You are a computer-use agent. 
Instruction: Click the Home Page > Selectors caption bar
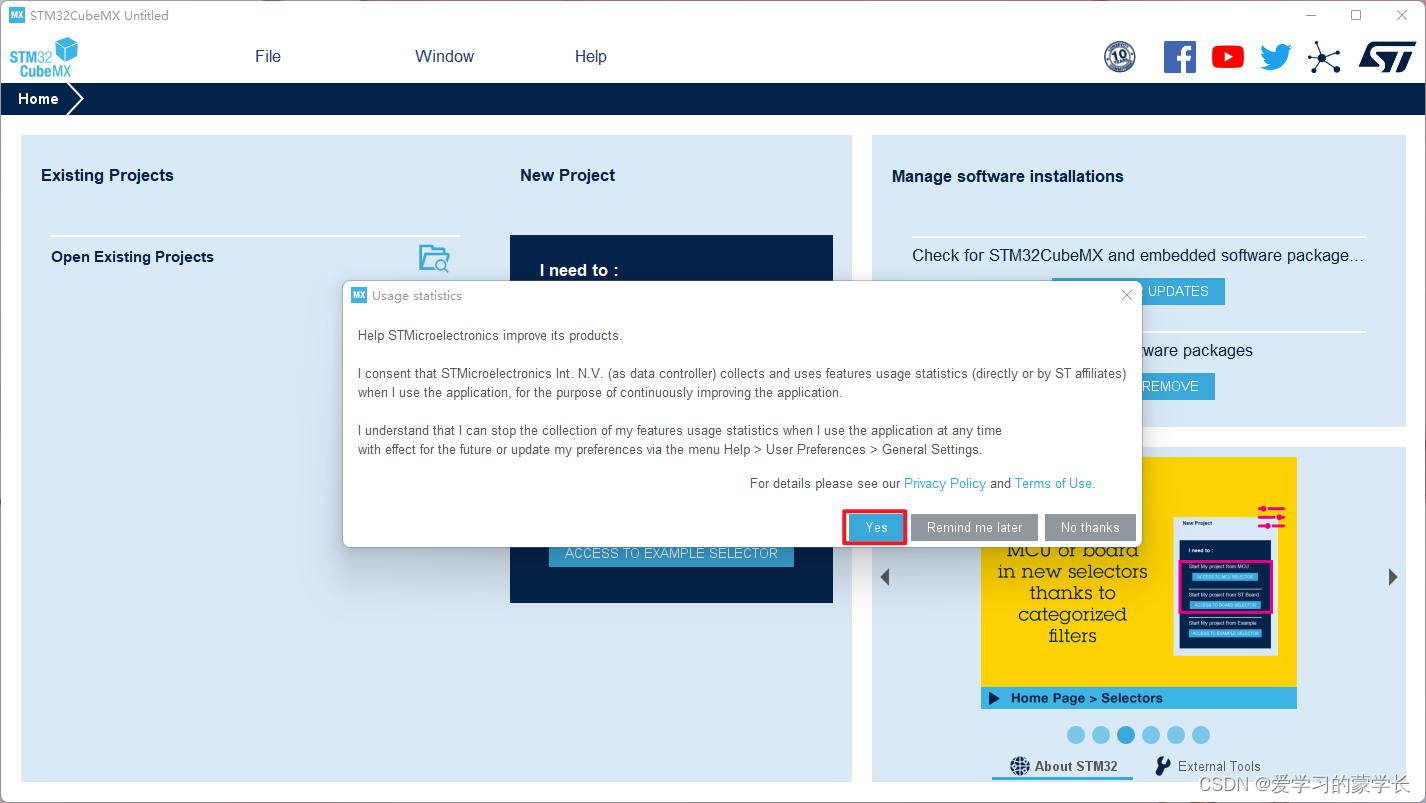point(1139,698)
